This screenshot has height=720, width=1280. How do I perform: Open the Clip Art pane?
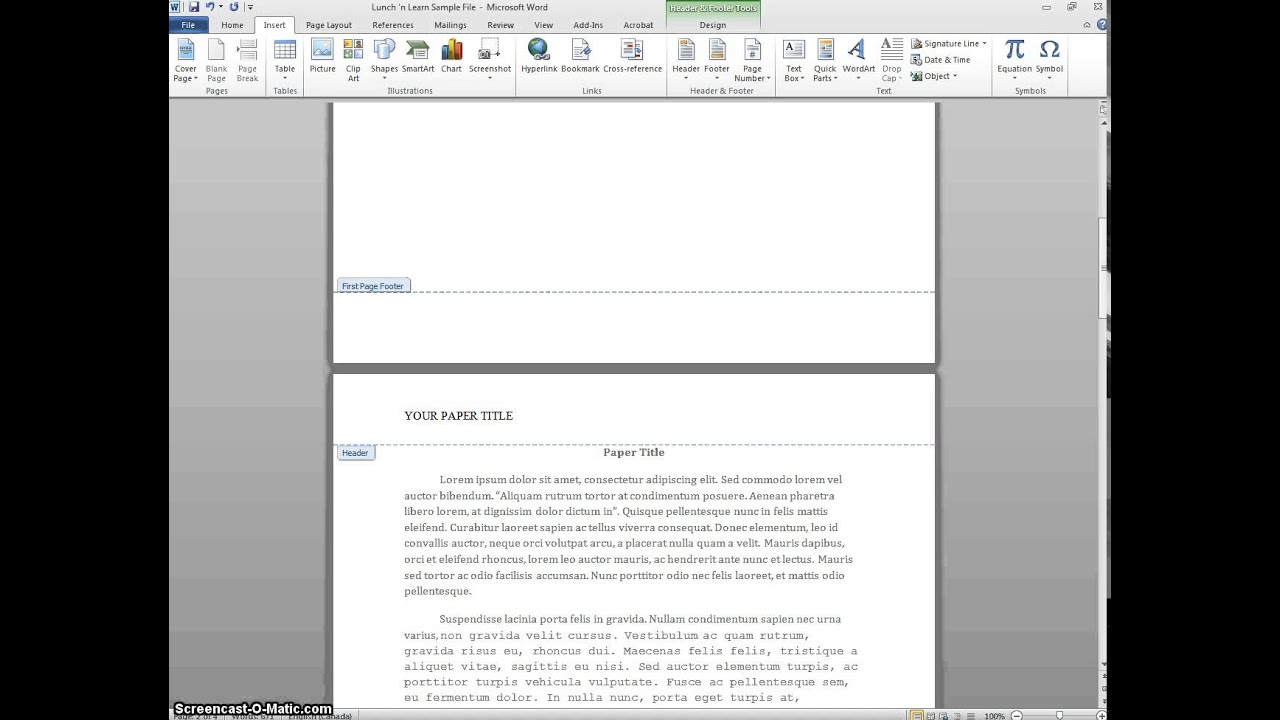pyautogui.click(x=353, y=60)
